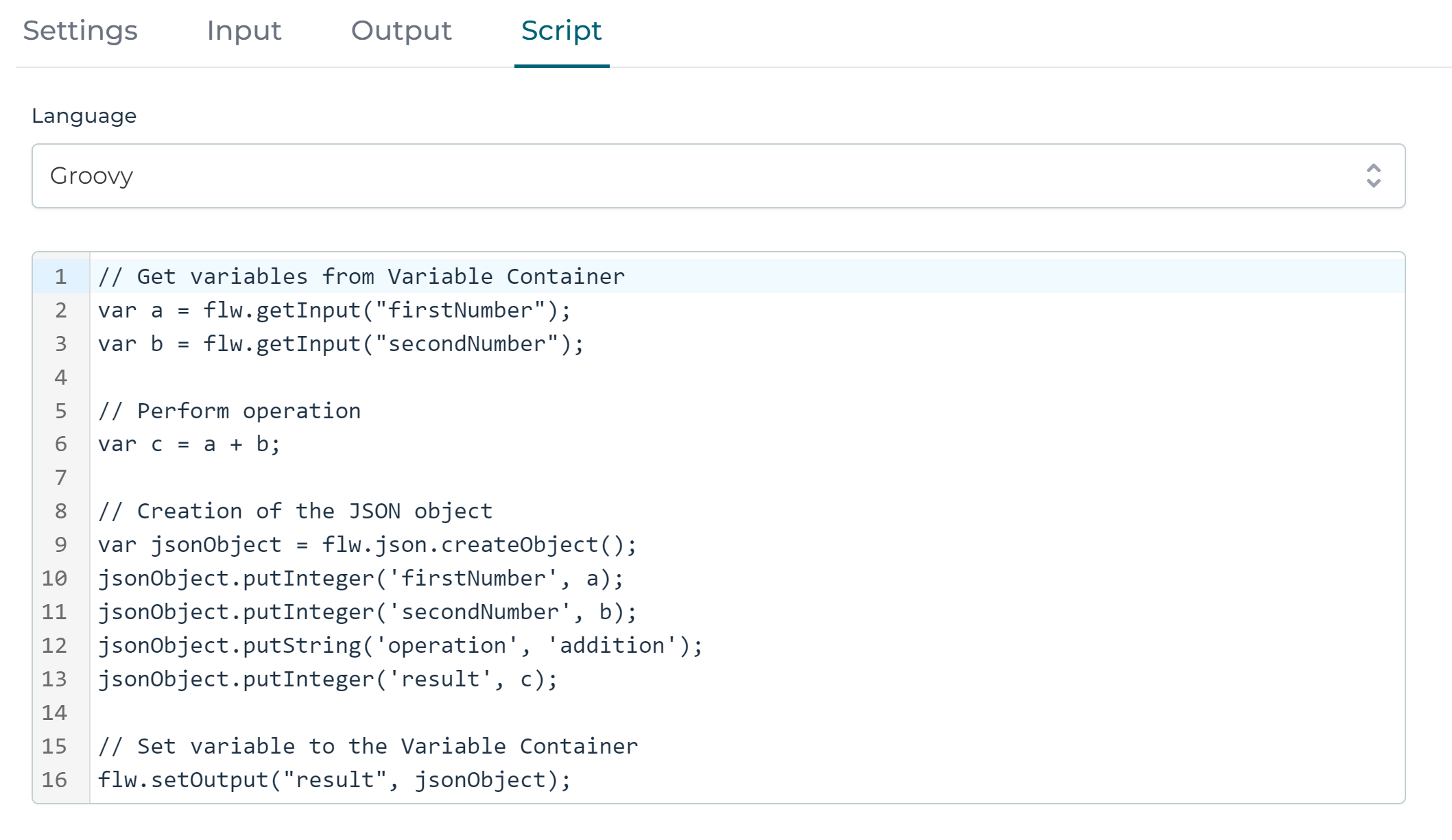
Task: Click the Perform operation comment line
Action: tap(230, 411)
